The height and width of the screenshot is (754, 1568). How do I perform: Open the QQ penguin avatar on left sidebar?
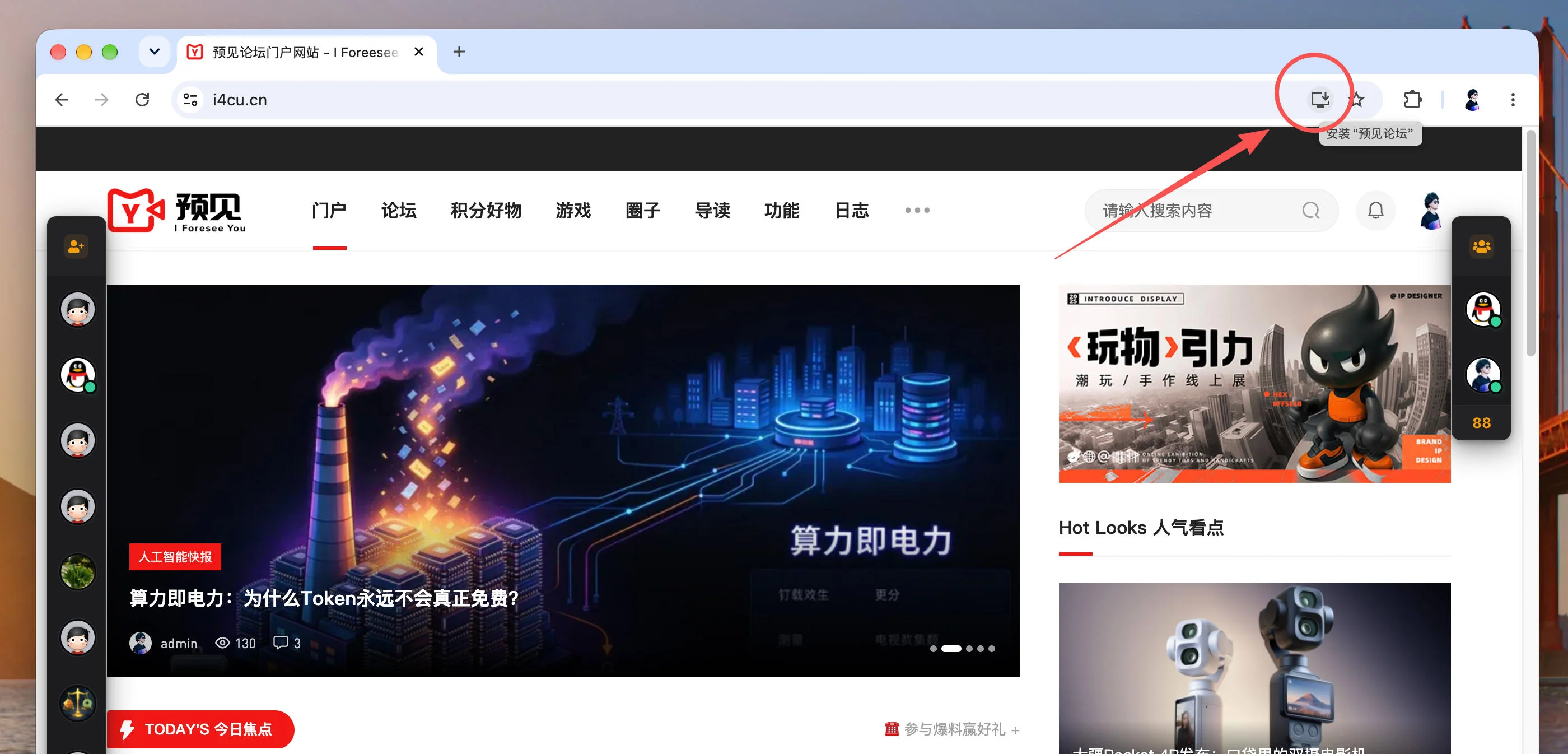click(x=78, y=375)
